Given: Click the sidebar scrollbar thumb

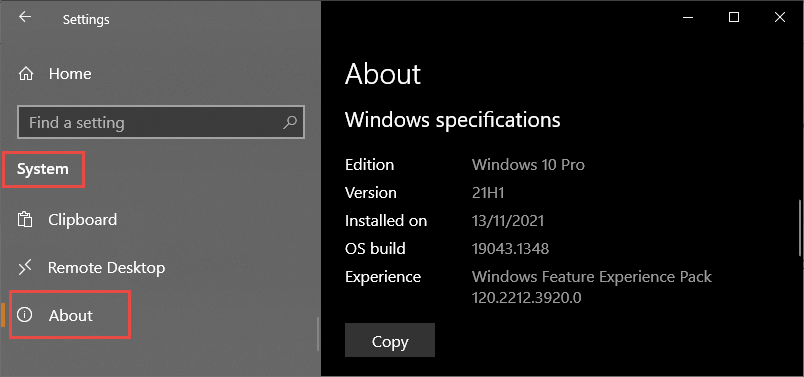Looking at the screenshot, I should point(318,333).
